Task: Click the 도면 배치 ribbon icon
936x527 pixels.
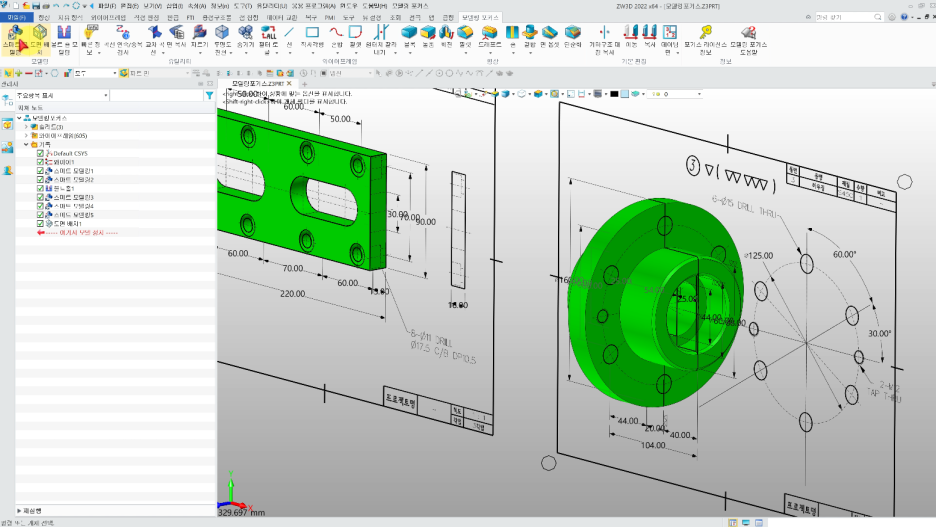Action: [39, 39]
